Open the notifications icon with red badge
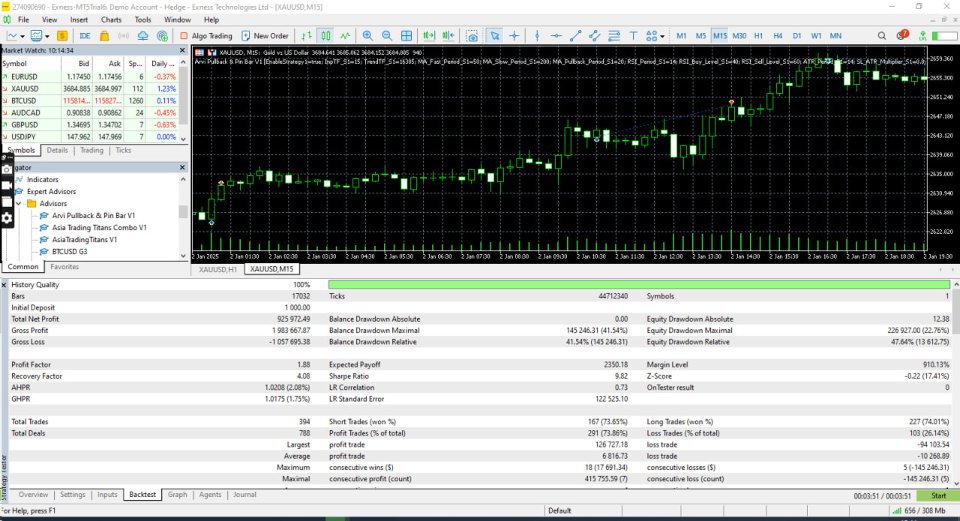 point(901,36)
